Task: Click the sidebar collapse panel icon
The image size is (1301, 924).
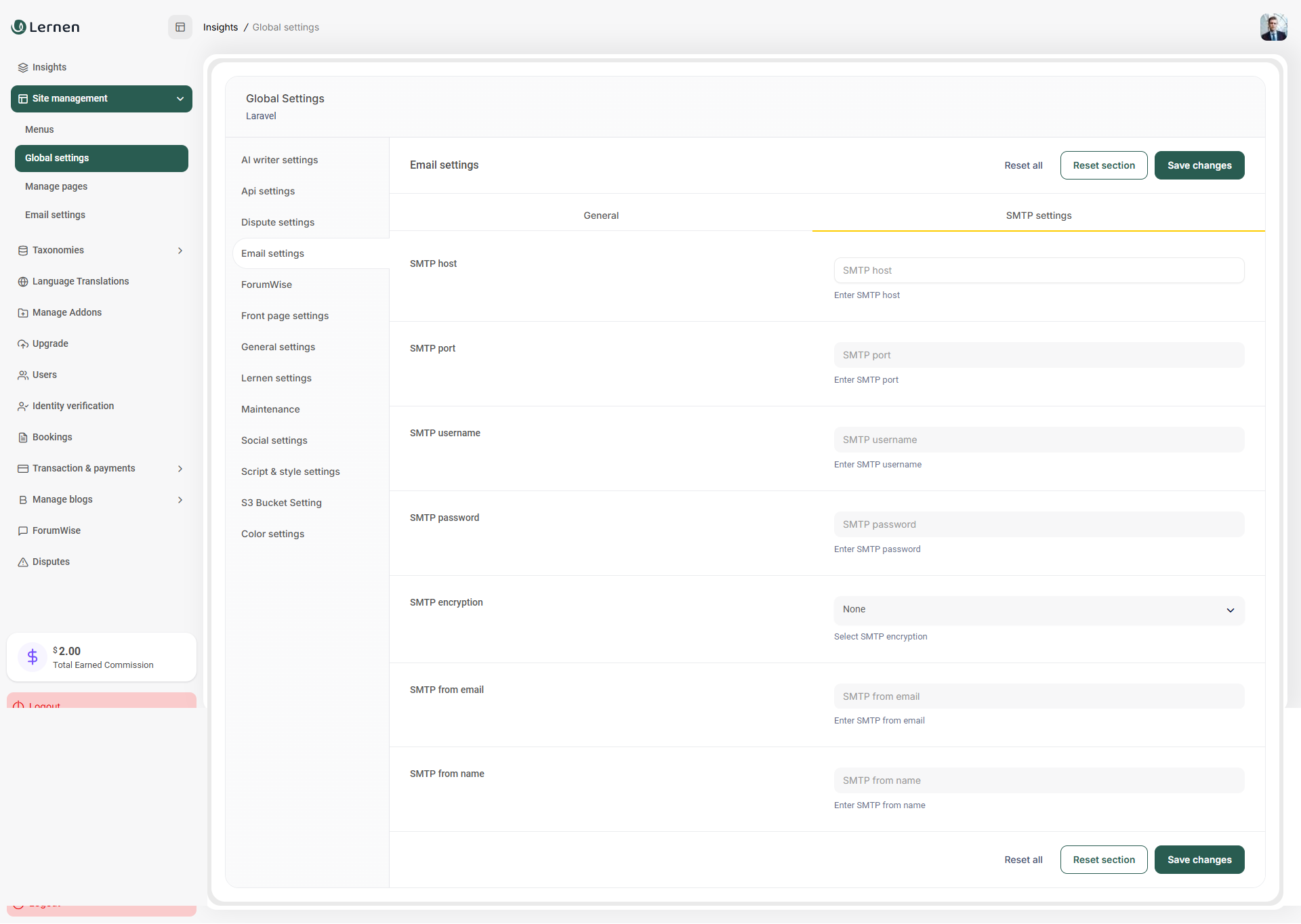Action: pos(180,27)
